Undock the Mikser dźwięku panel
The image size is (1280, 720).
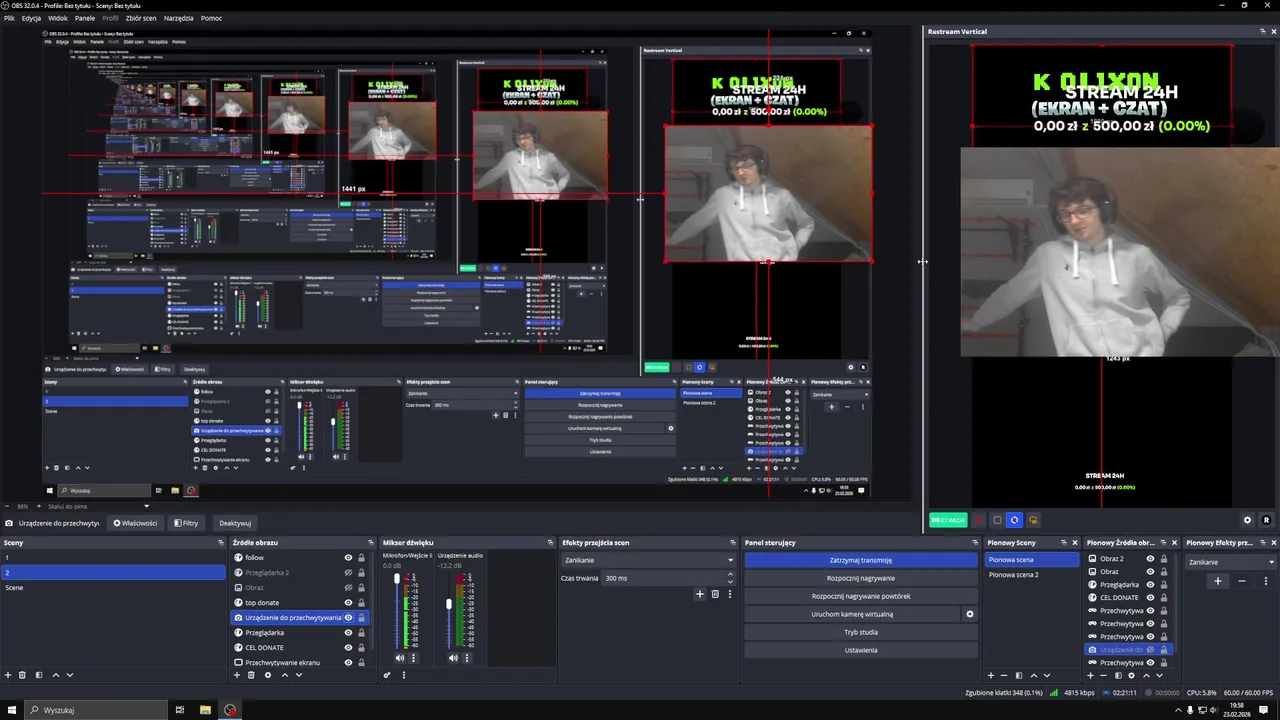click(x=550, y=543)
